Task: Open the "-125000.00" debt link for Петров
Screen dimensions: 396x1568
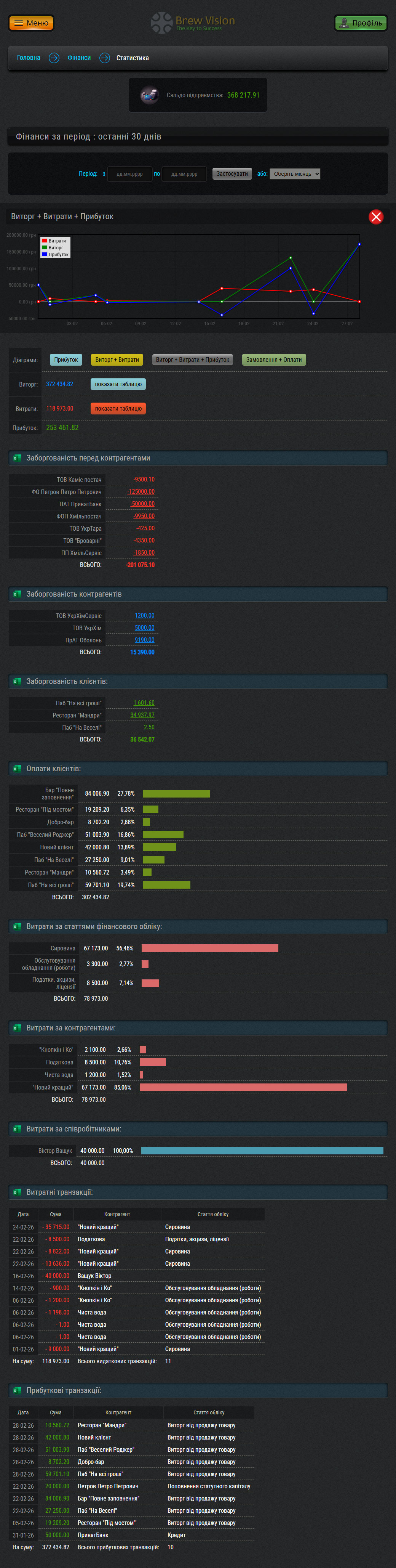Action: 141,492
